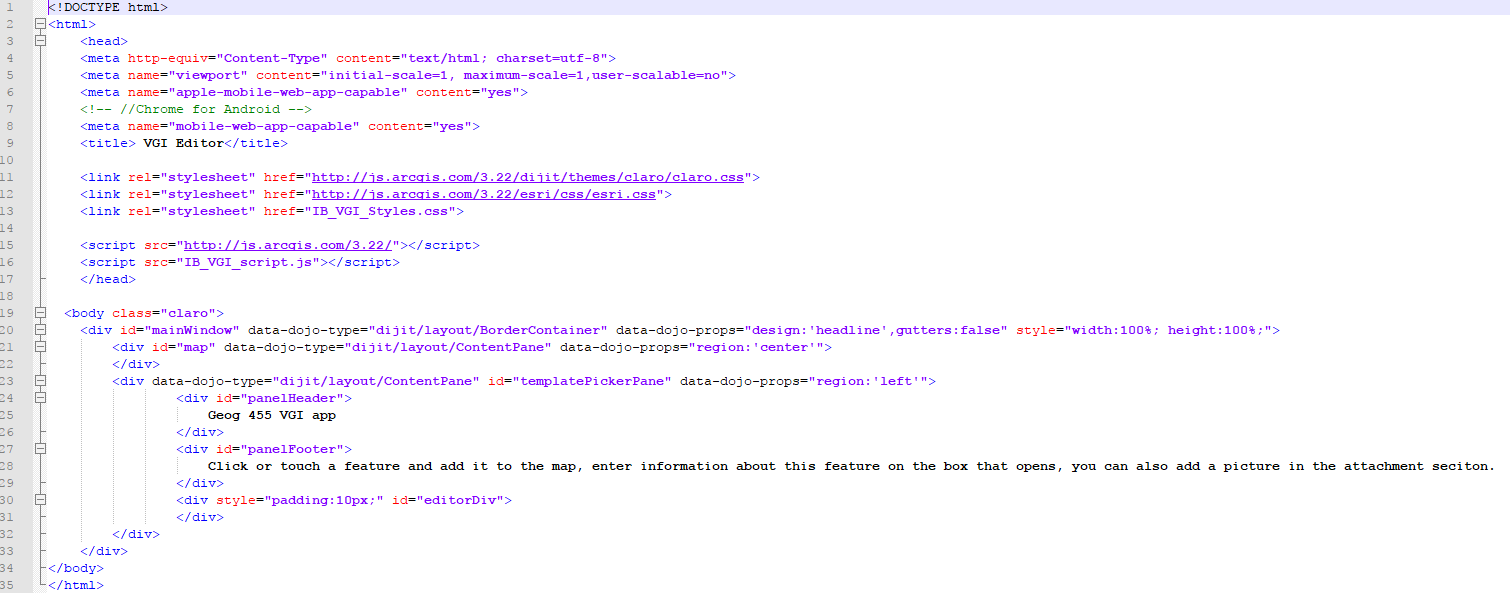Click the VGI Editor title text
The height and width of the screenshot is (593, 1510).
click(x=184, y=143)
